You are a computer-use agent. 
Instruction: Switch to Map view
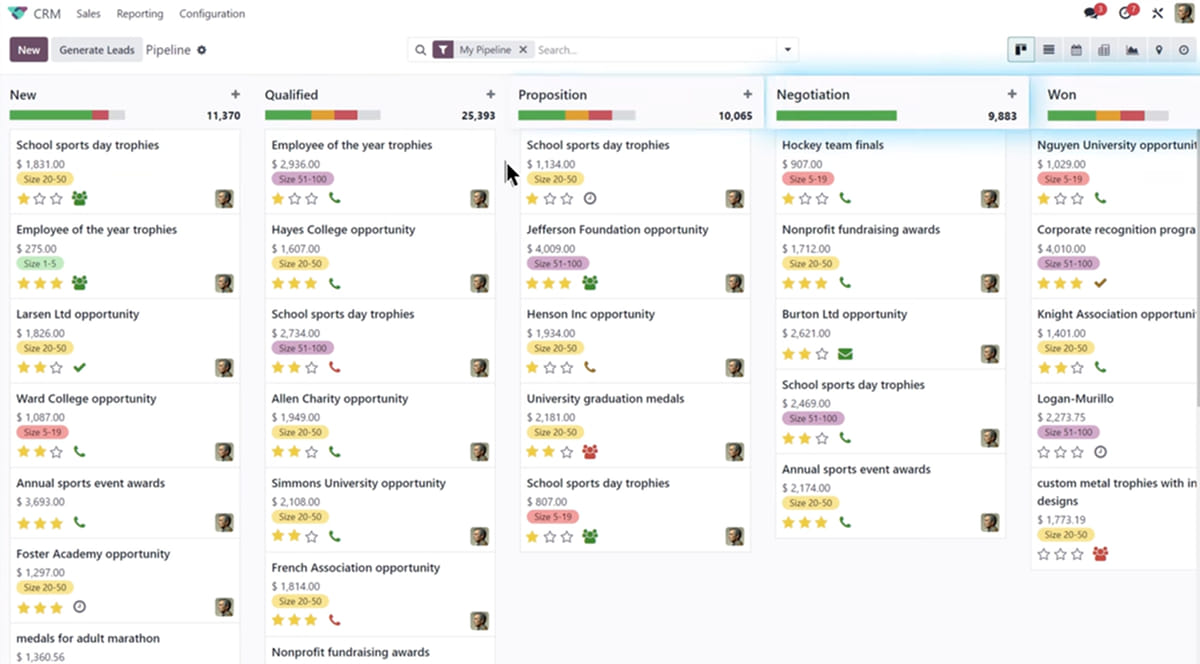1159,50
